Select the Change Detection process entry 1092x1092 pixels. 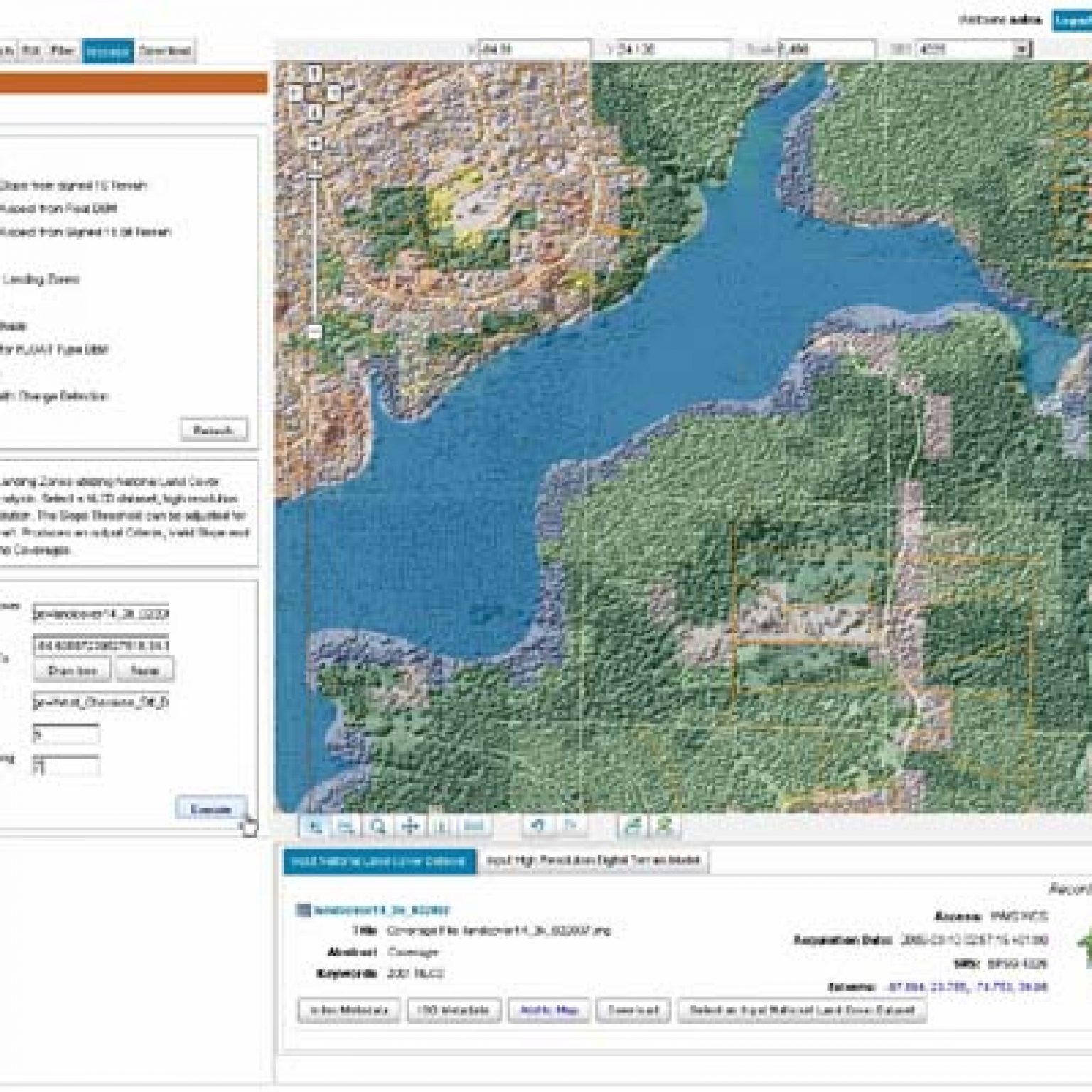[x=54, y=396]
